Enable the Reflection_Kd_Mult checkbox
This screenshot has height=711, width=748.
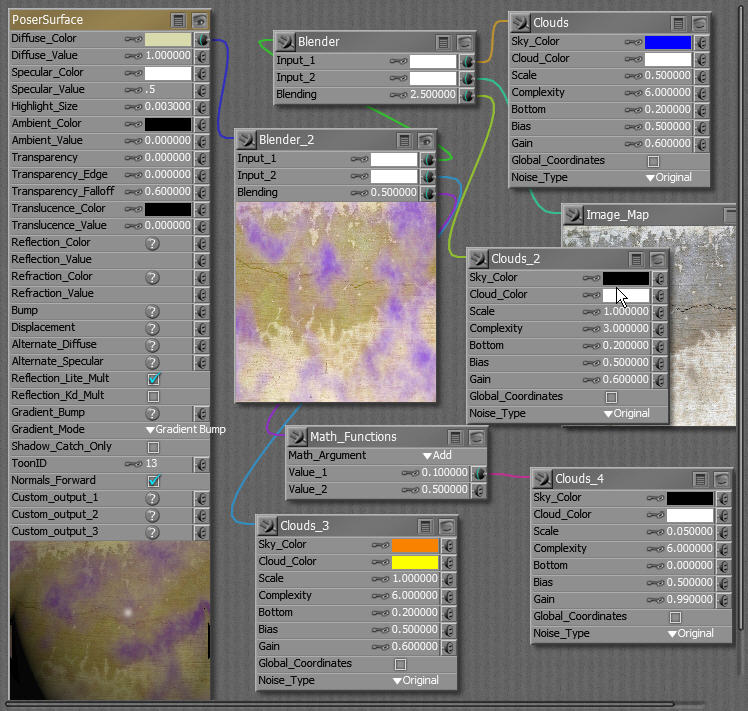click(154, 396)
